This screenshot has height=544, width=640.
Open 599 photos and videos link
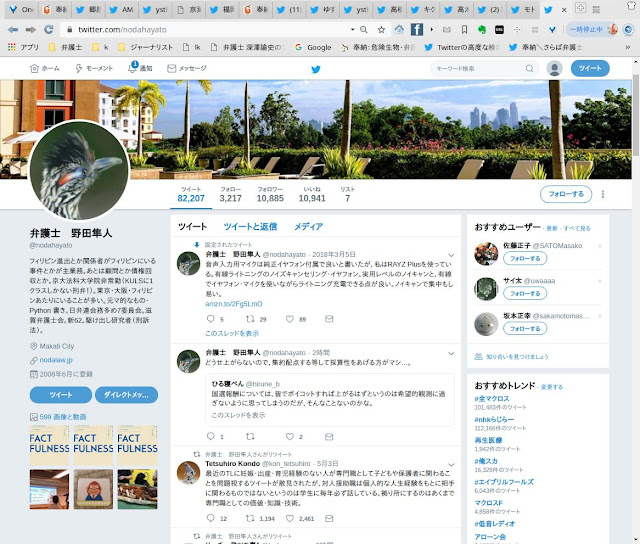(63, 417)
